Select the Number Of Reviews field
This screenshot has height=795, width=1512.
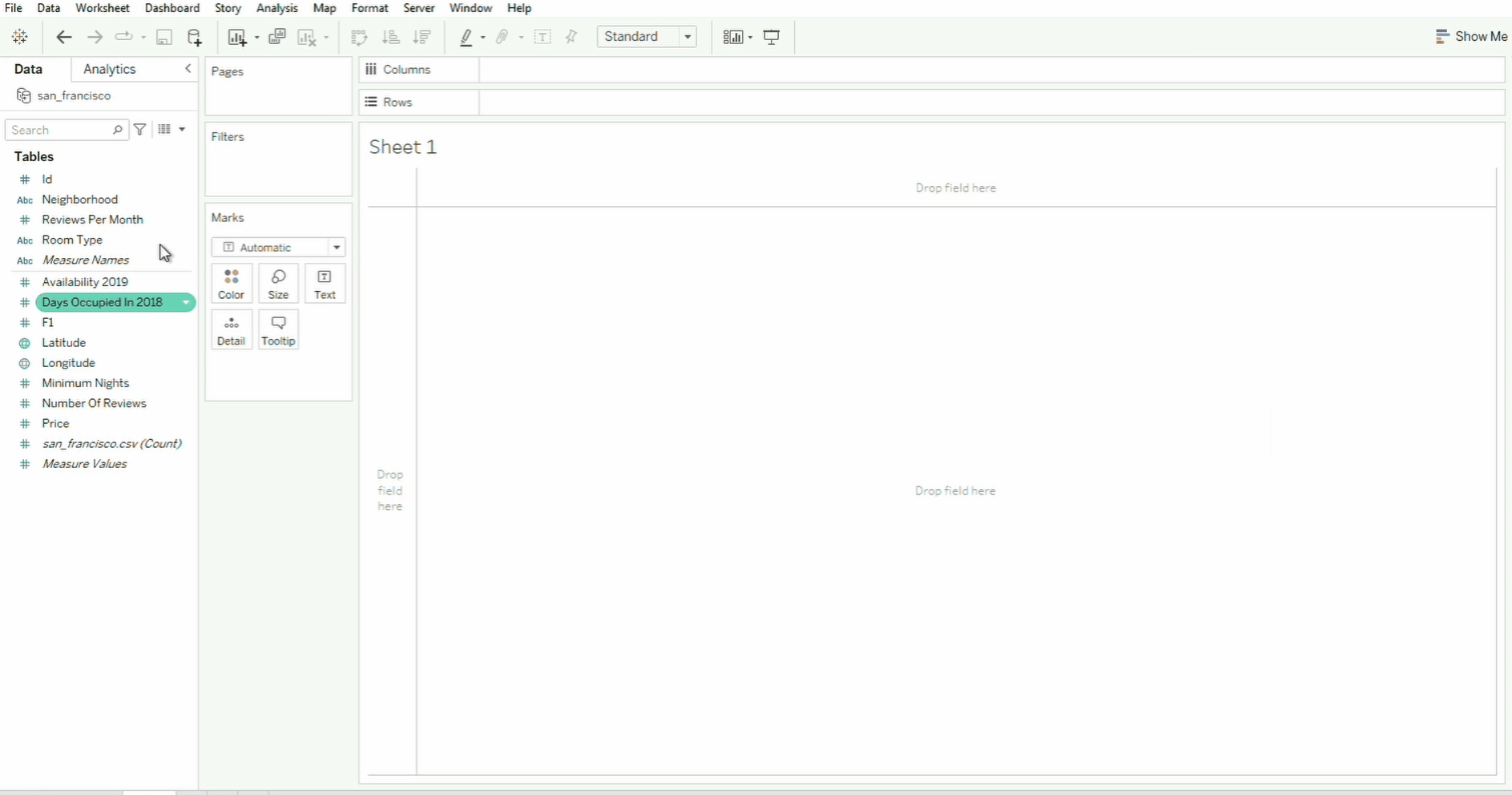pos(95,403)
